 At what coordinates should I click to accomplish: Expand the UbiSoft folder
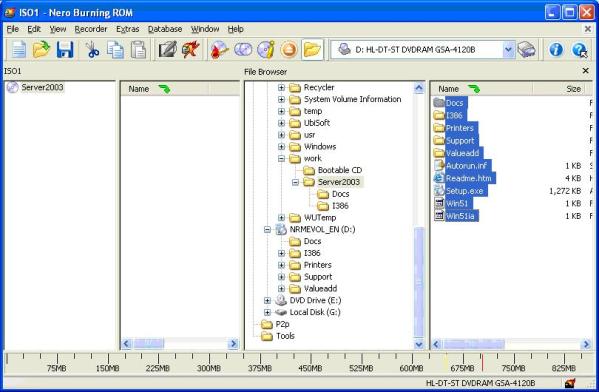point(281,123)
